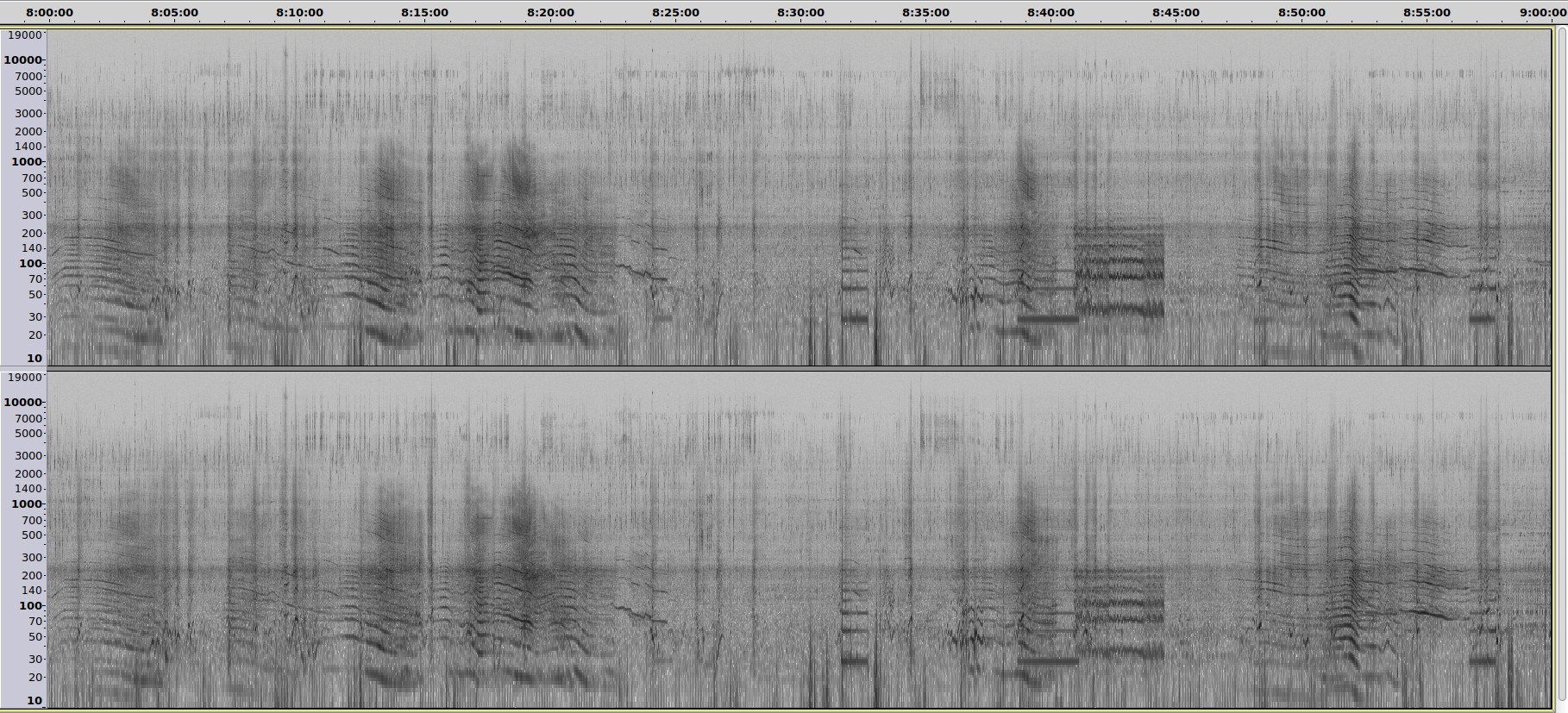This screenshot has height=713, width=1568.
Task: Select the 8:30:00 position on the time ruler
Action: 800,13
